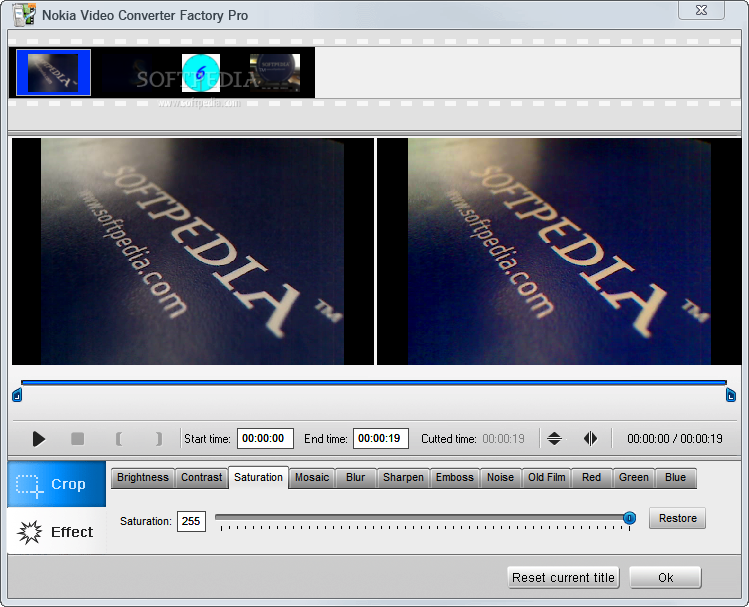Click the blue timeline progress bar
The image size is (749, 607).
[x=374, y=383]
